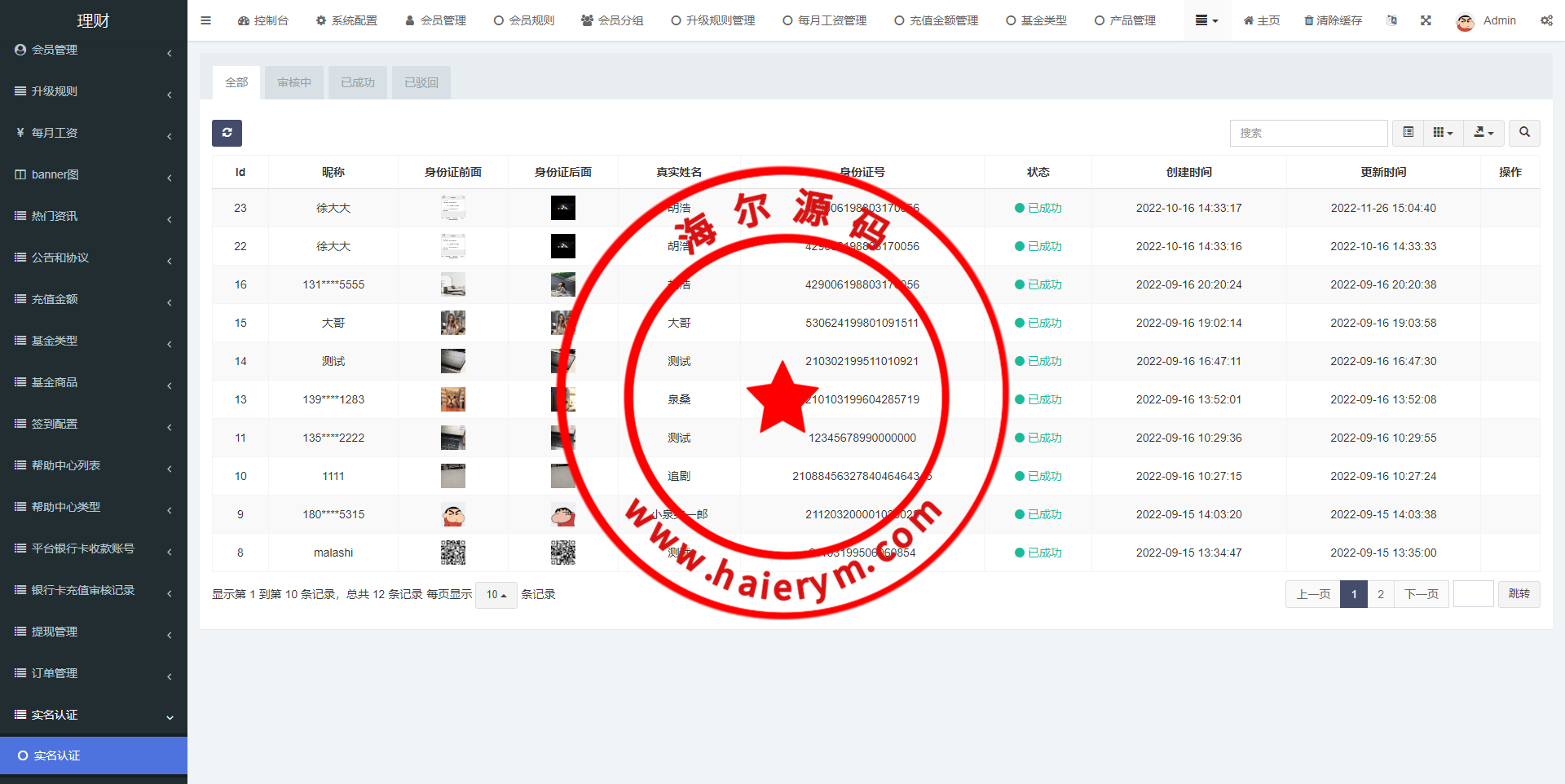
Task: Switch to the 已驳回 tab
Action: [421, 82]
